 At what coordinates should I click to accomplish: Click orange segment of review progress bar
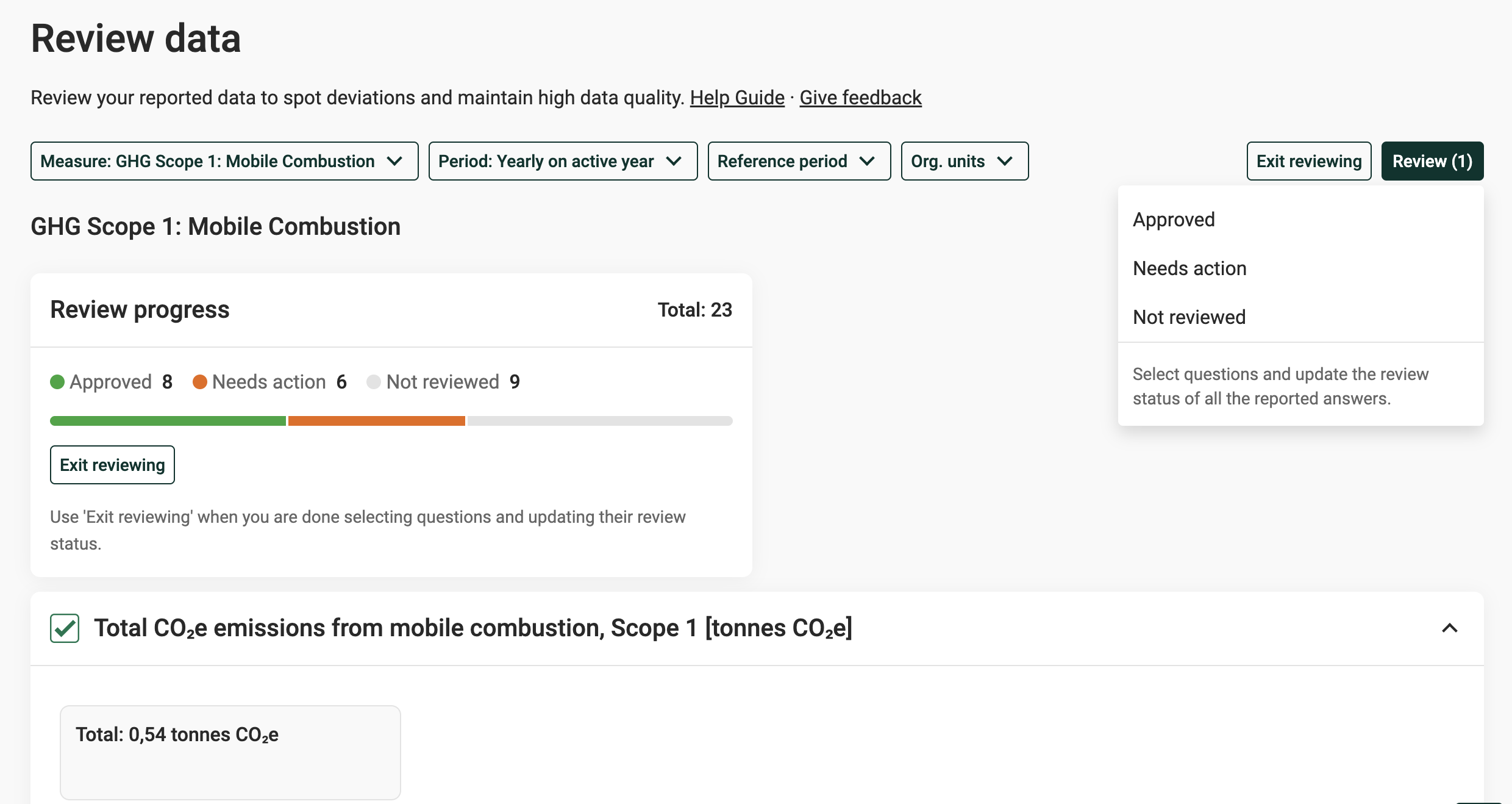pyautogui.click(x=376, y=421)
